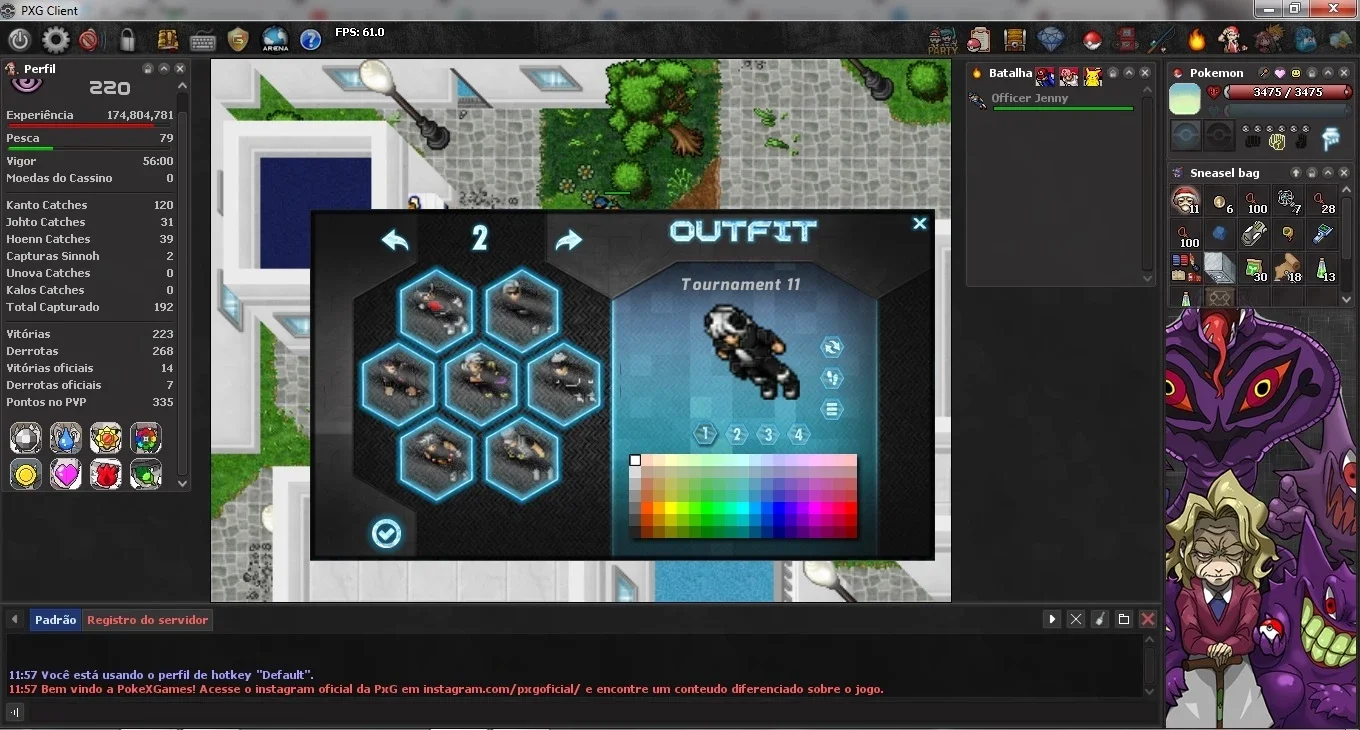The image size is (1360, 730).
Task: Toggle the Pikachu battle filter
Action: pos(1092,76)
